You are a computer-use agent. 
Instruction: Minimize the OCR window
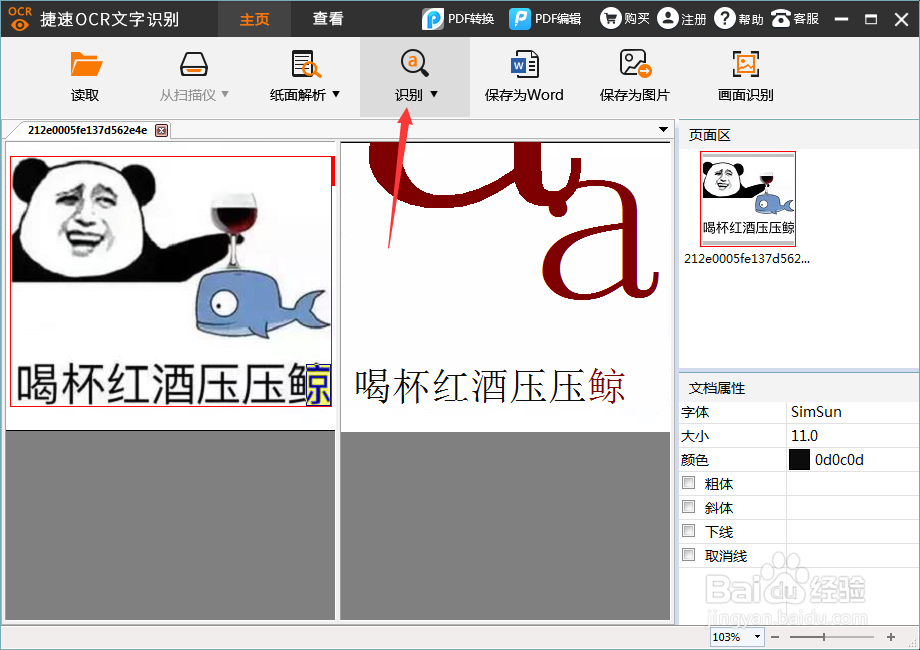[841, 19]
